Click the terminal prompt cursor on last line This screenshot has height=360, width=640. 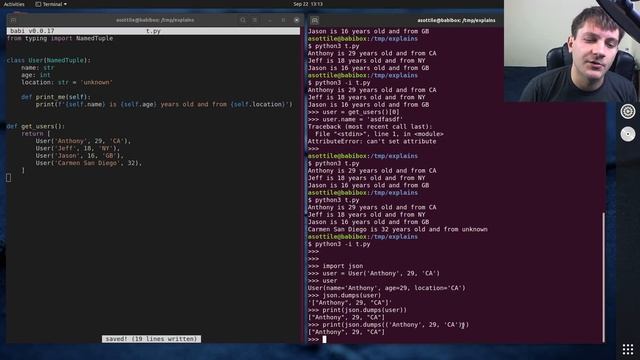[x=324, y=339]
